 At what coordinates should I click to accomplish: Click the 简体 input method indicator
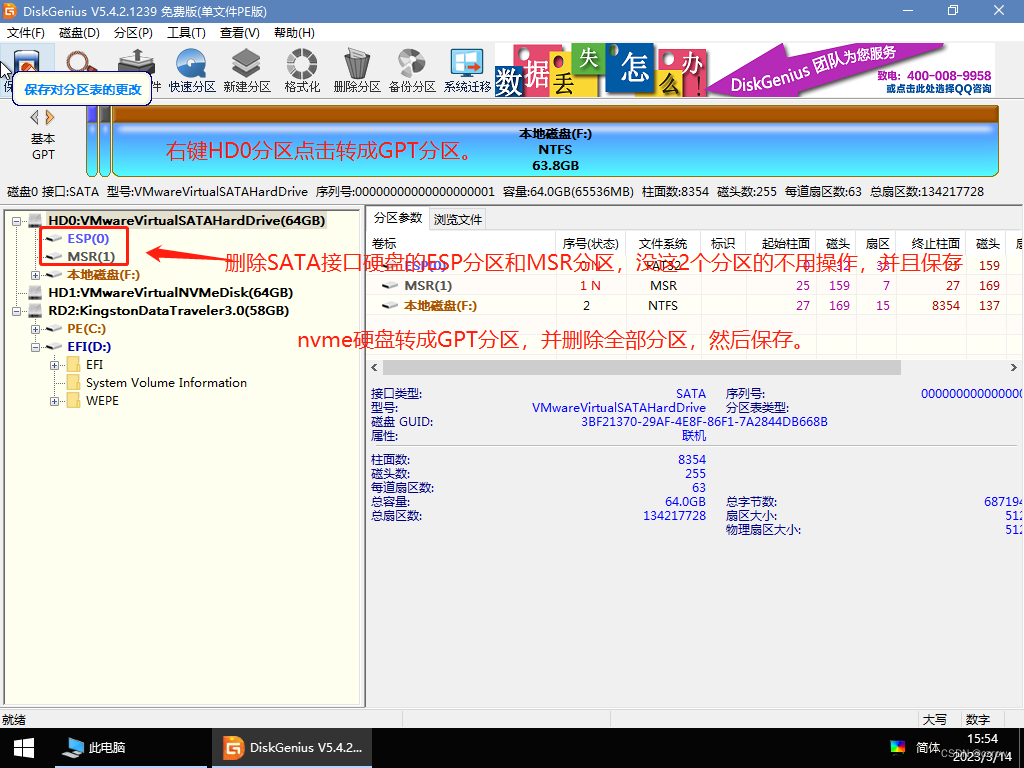click(x=927, y=748)
